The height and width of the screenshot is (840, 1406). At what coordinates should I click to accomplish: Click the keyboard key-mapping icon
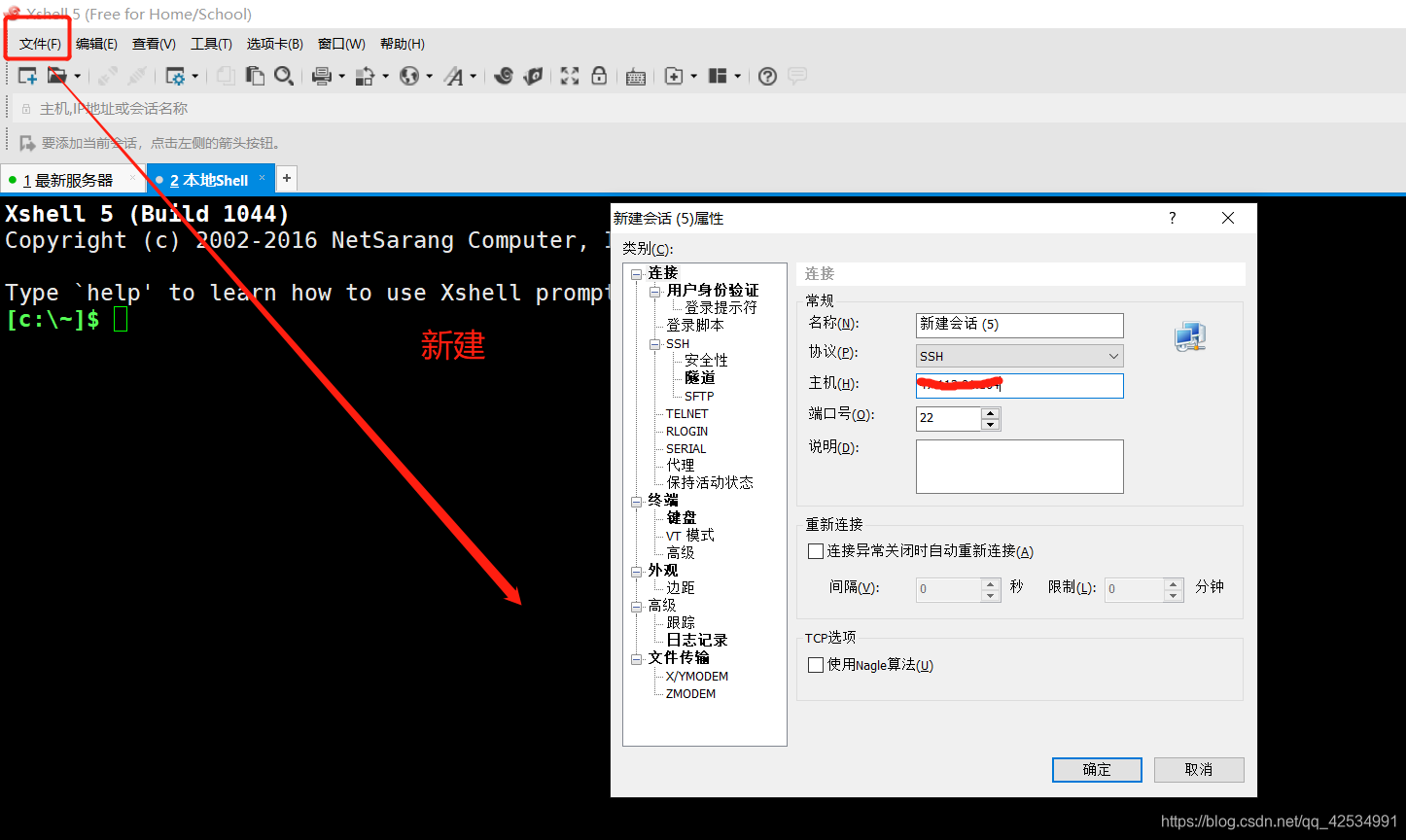636,77
